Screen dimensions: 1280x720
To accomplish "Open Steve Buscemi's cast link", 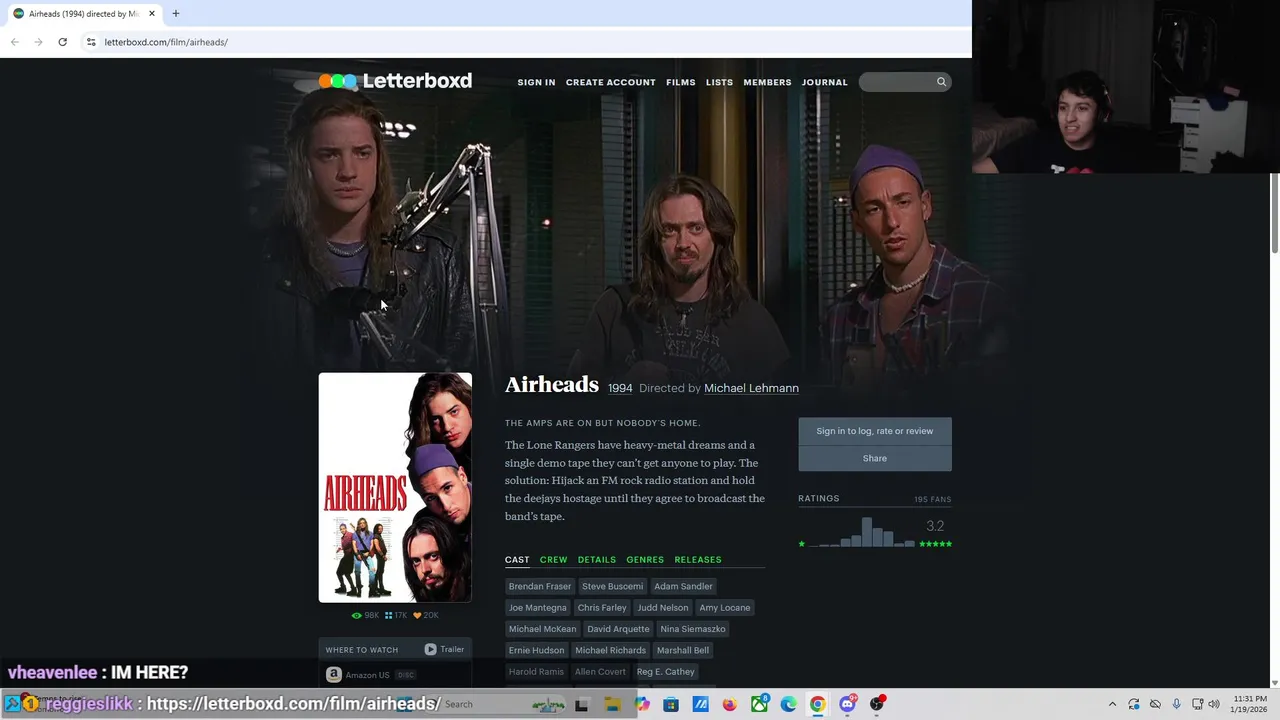I will (613, 586).
